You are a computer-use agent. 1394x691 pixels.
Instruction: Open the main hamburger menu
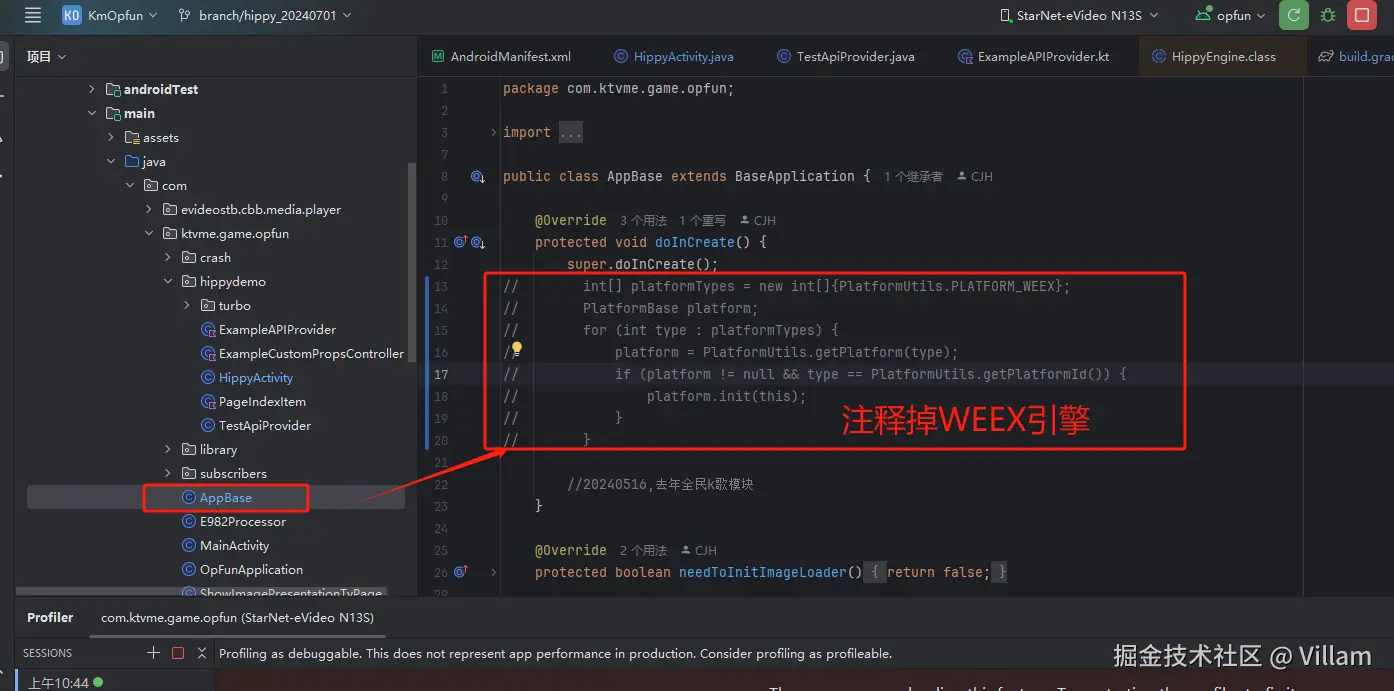33,15
